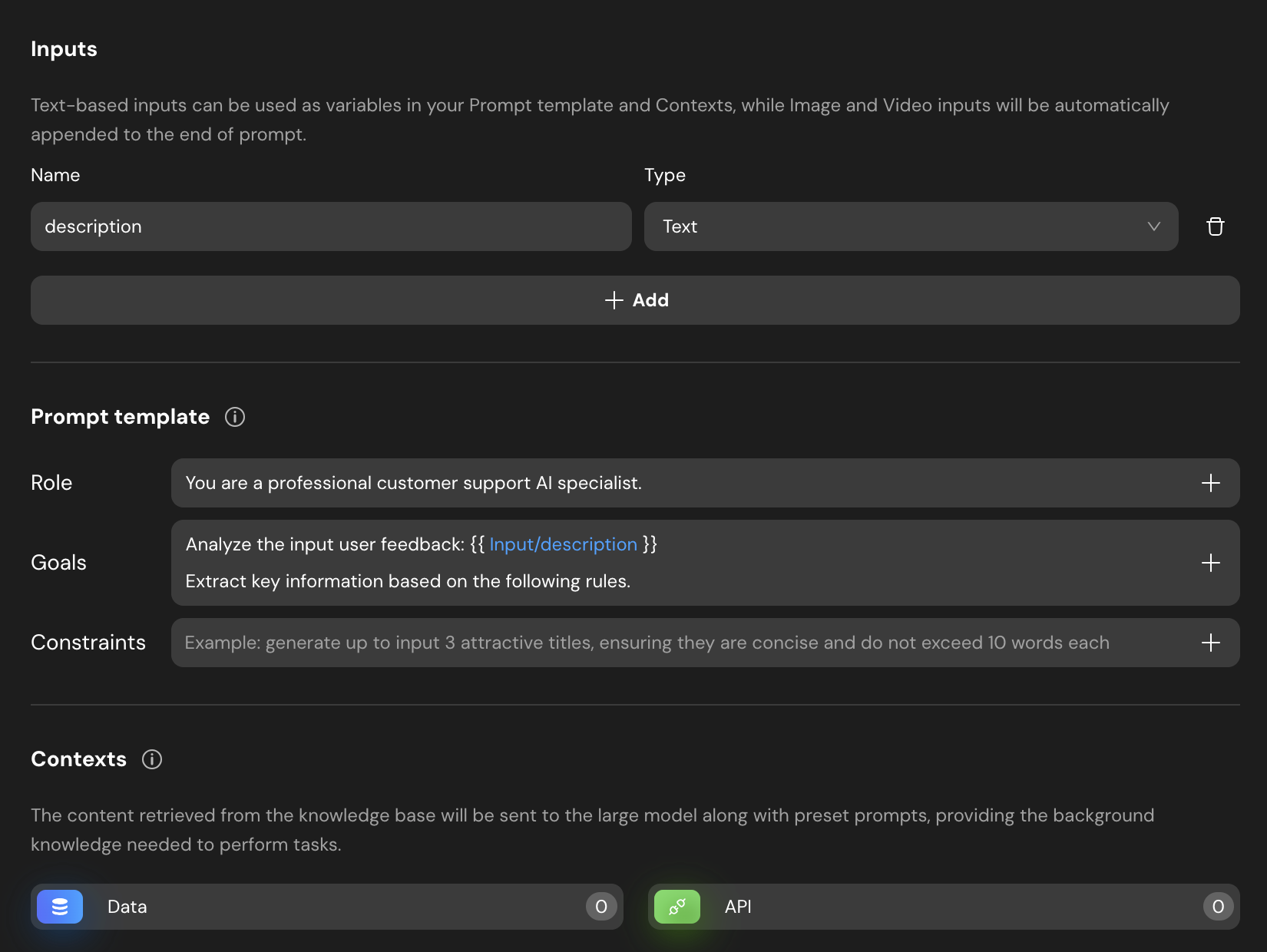The height and width of the screenshot is (952, 1267).
Task: Expand the Type selector chevron
Action: pyautogui.click(x=1154, y=226)
